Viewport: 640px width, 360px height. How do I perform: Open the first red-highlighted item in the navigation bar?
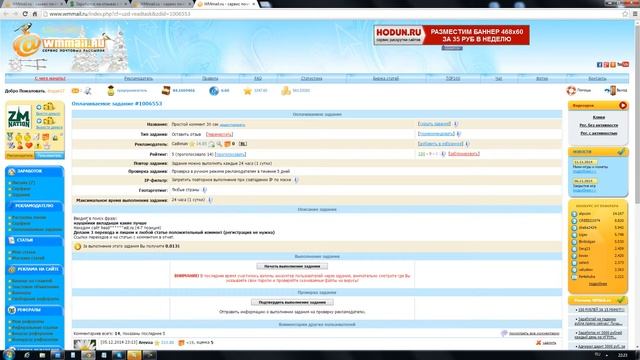(50, 78)
